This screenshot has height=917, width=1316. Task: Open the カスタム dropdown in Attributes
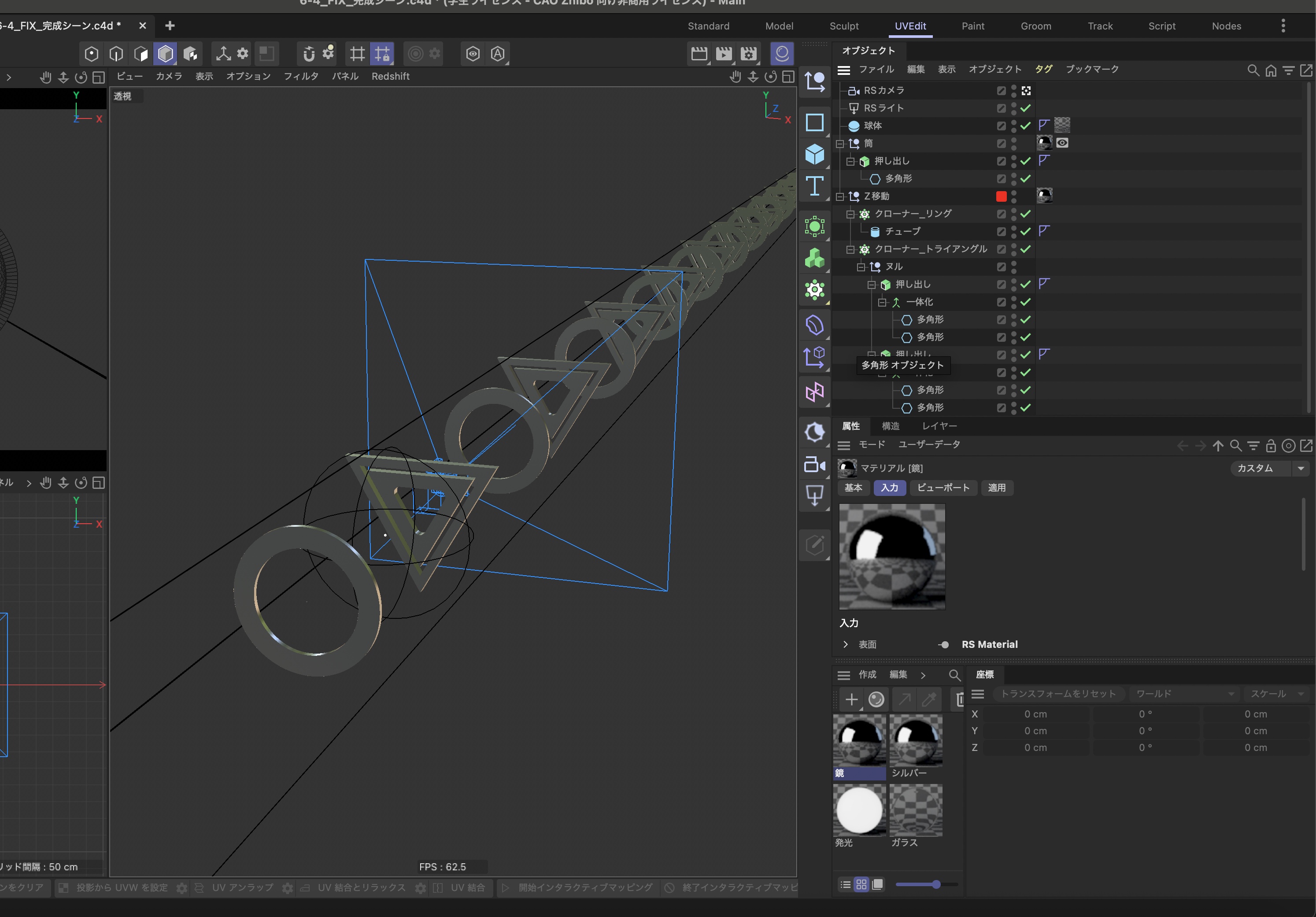(x=1269, y=468)
